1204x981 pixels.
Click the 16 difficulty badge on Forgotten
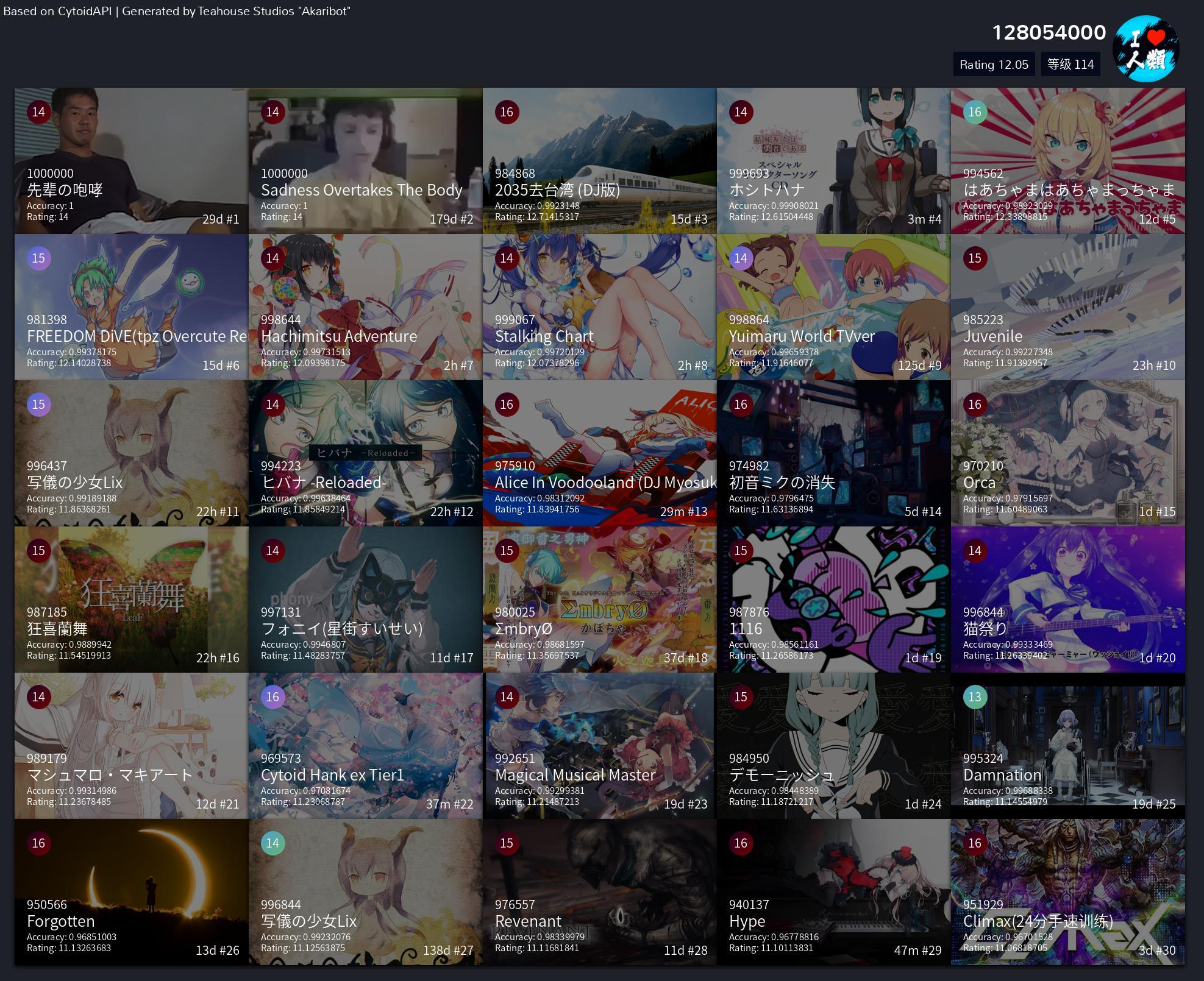tap(38, 843)
